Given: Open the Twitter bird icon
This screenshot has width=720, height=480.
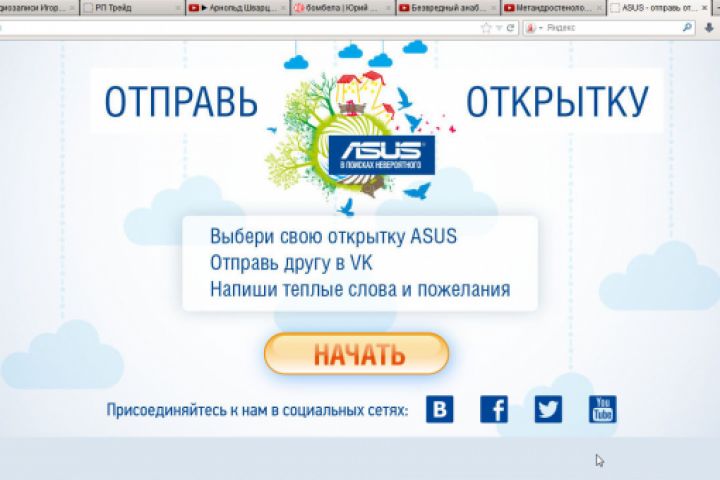Looking at the screenshot, I should click(548, 409).
